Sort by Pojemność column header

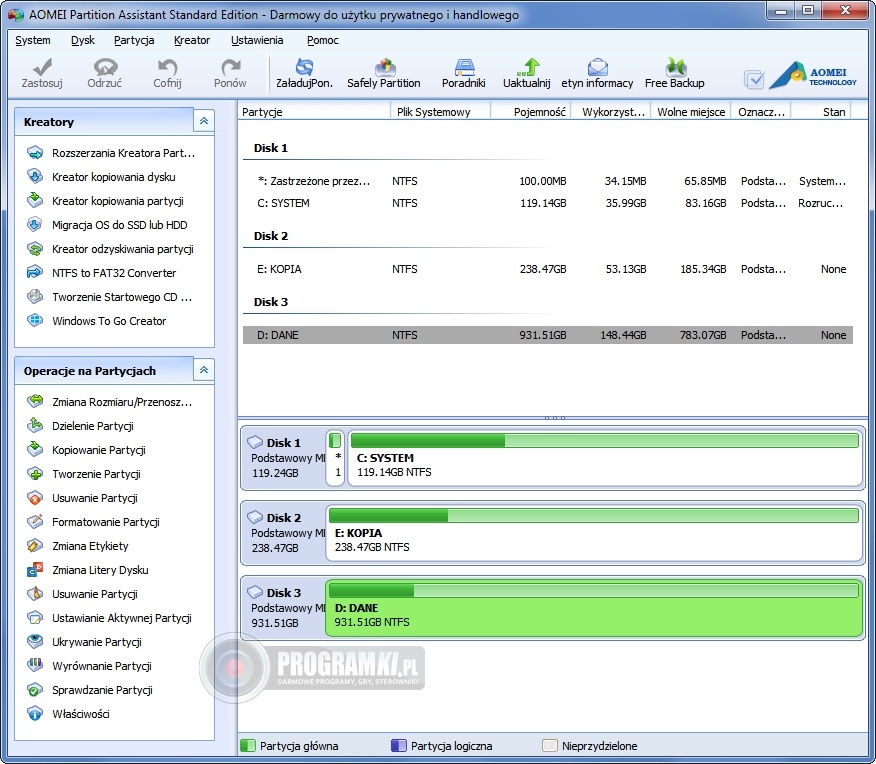coord(531,112)
